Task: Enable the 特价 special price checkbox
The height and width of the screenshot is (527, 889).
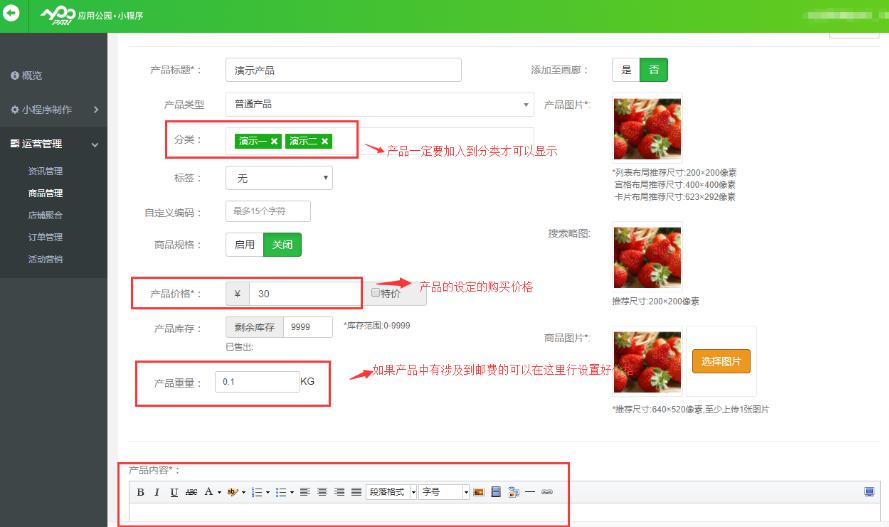Action: [x=376, y=293]
